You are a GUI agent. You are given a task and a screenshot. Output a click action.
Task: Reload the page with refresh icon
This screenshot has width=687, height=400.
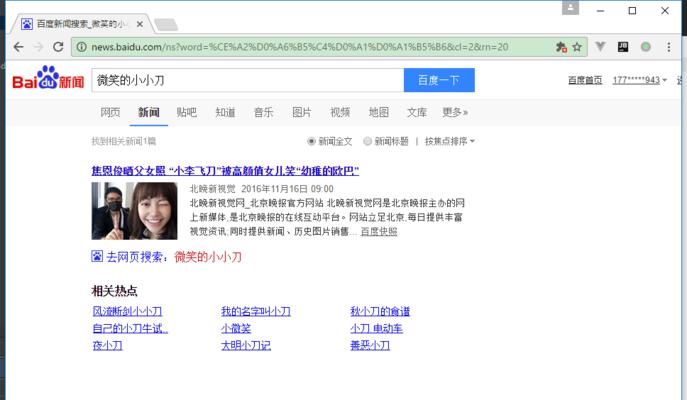58,47
